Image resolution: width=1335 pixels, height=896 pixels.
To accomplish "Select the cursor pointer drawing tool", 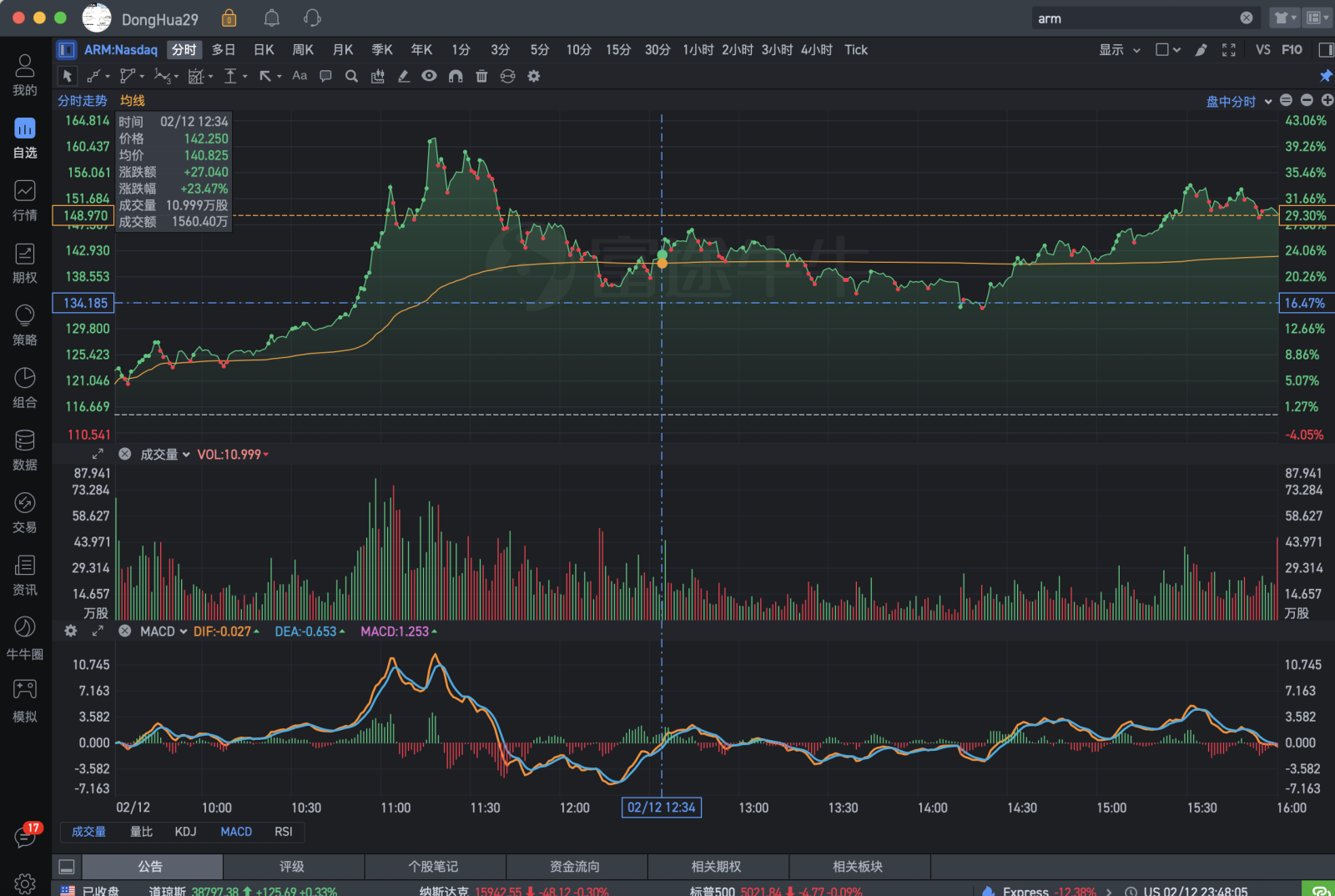I will coord(68,76).
